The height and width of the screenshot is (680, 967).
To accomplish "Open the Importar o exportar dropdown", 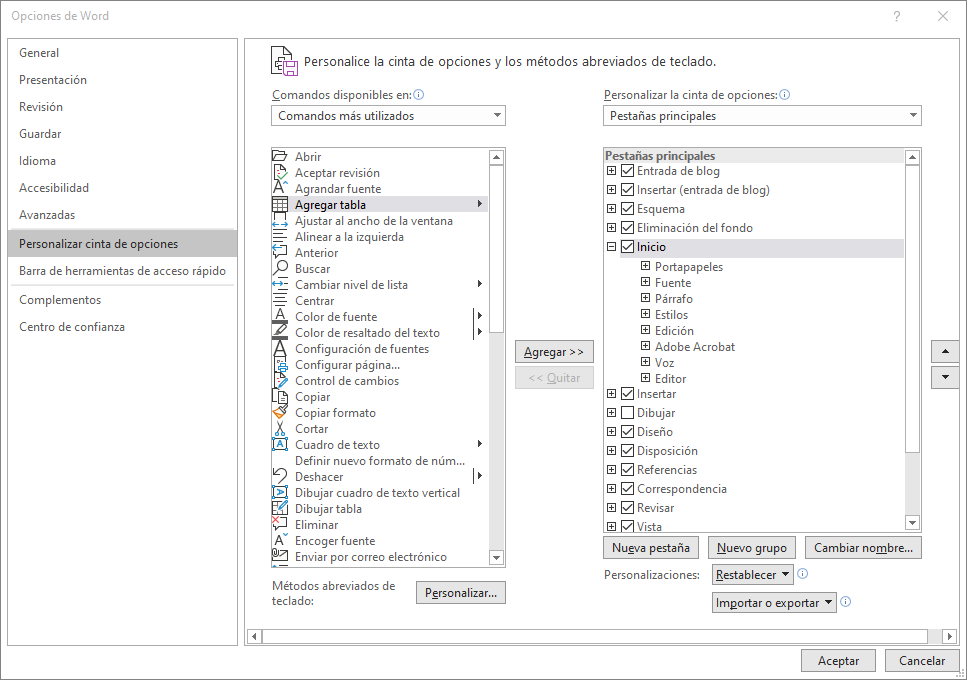I will 774,601.
